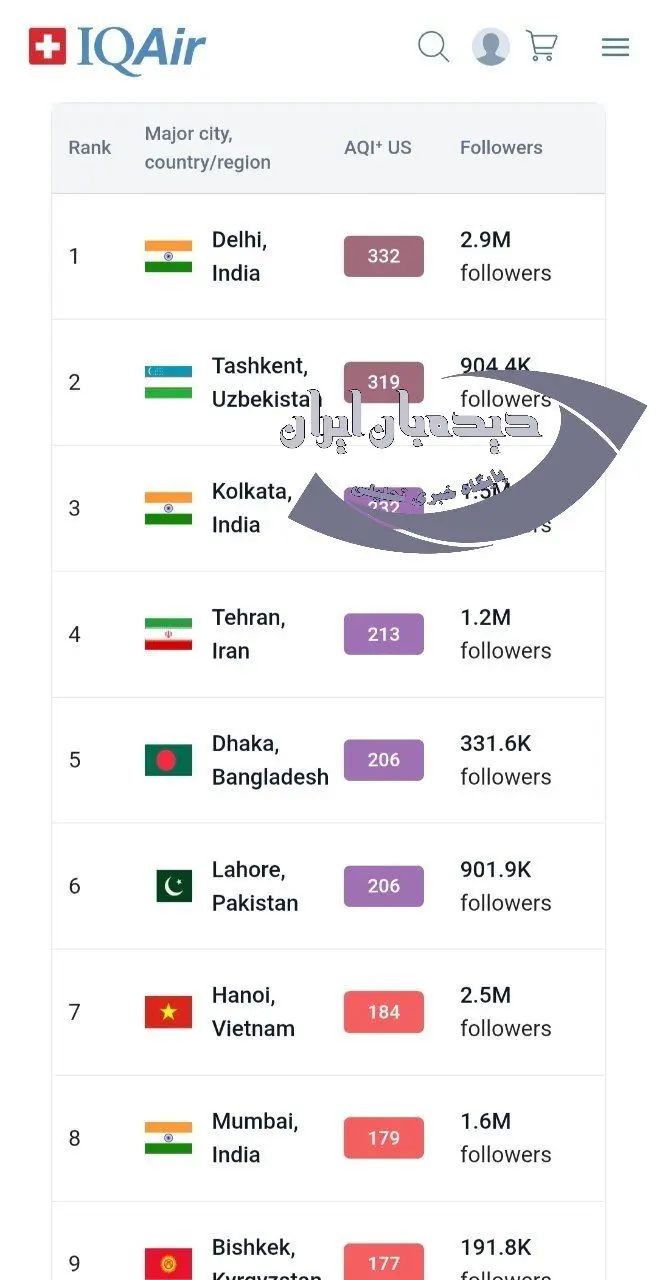The width and height of the screenshot is (657, 1280).
Task: Click Delhi's AQI 332 badge
Action: tap(384, 256)
